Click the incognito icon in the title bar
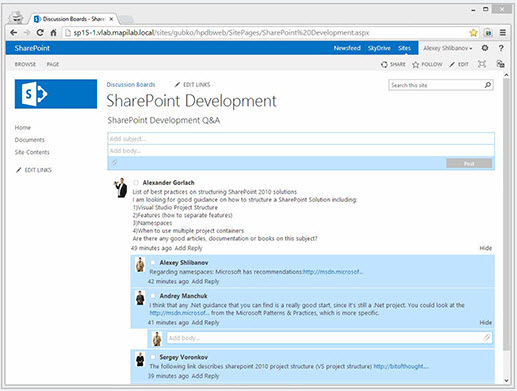The image size is (517, 391). tap(16, 17)
